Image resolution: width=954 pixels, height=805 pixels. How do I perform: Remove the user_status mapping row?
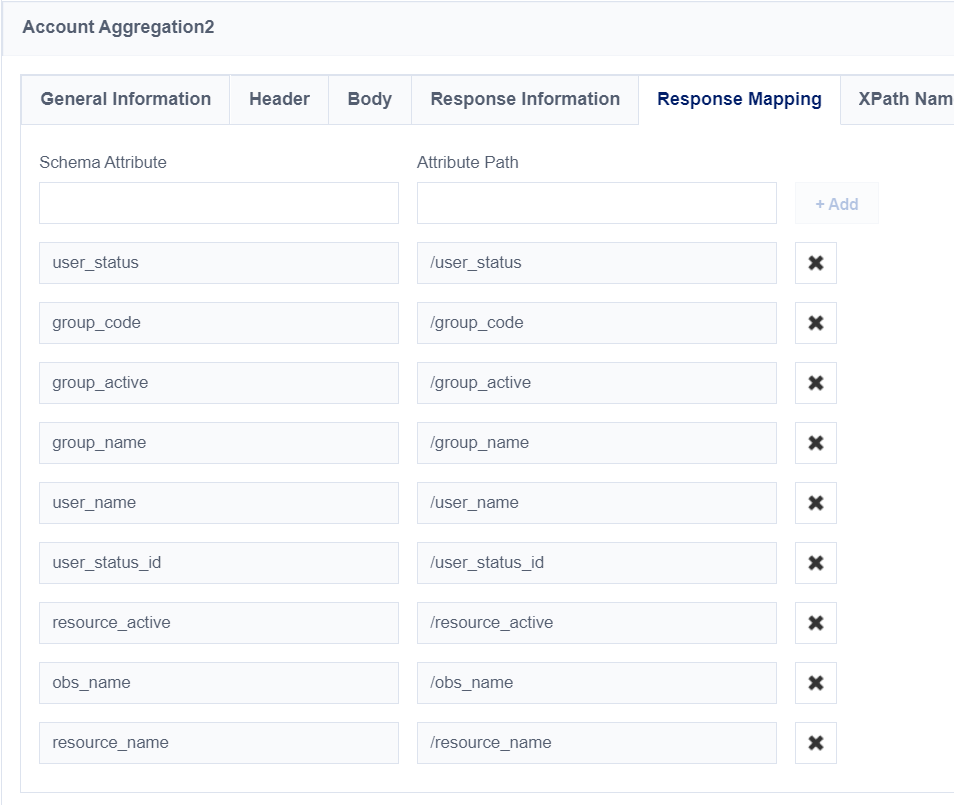click(x=815, y=263)
